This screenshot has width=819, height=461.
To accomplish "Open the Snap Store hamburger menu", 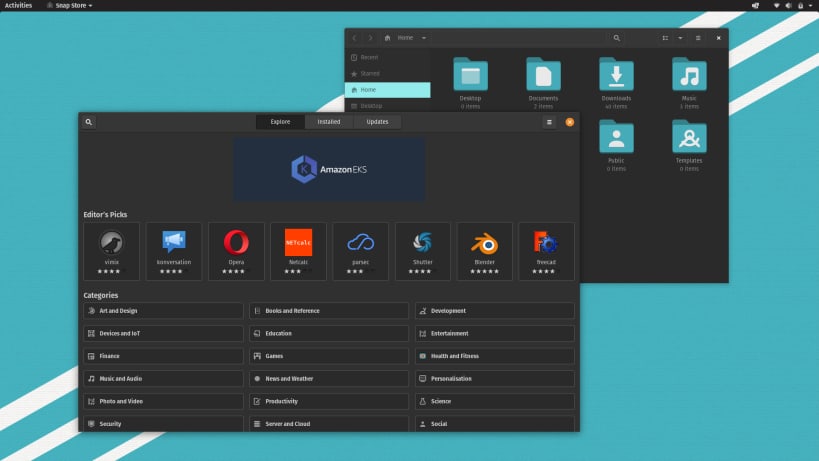I will pos(549,122).
